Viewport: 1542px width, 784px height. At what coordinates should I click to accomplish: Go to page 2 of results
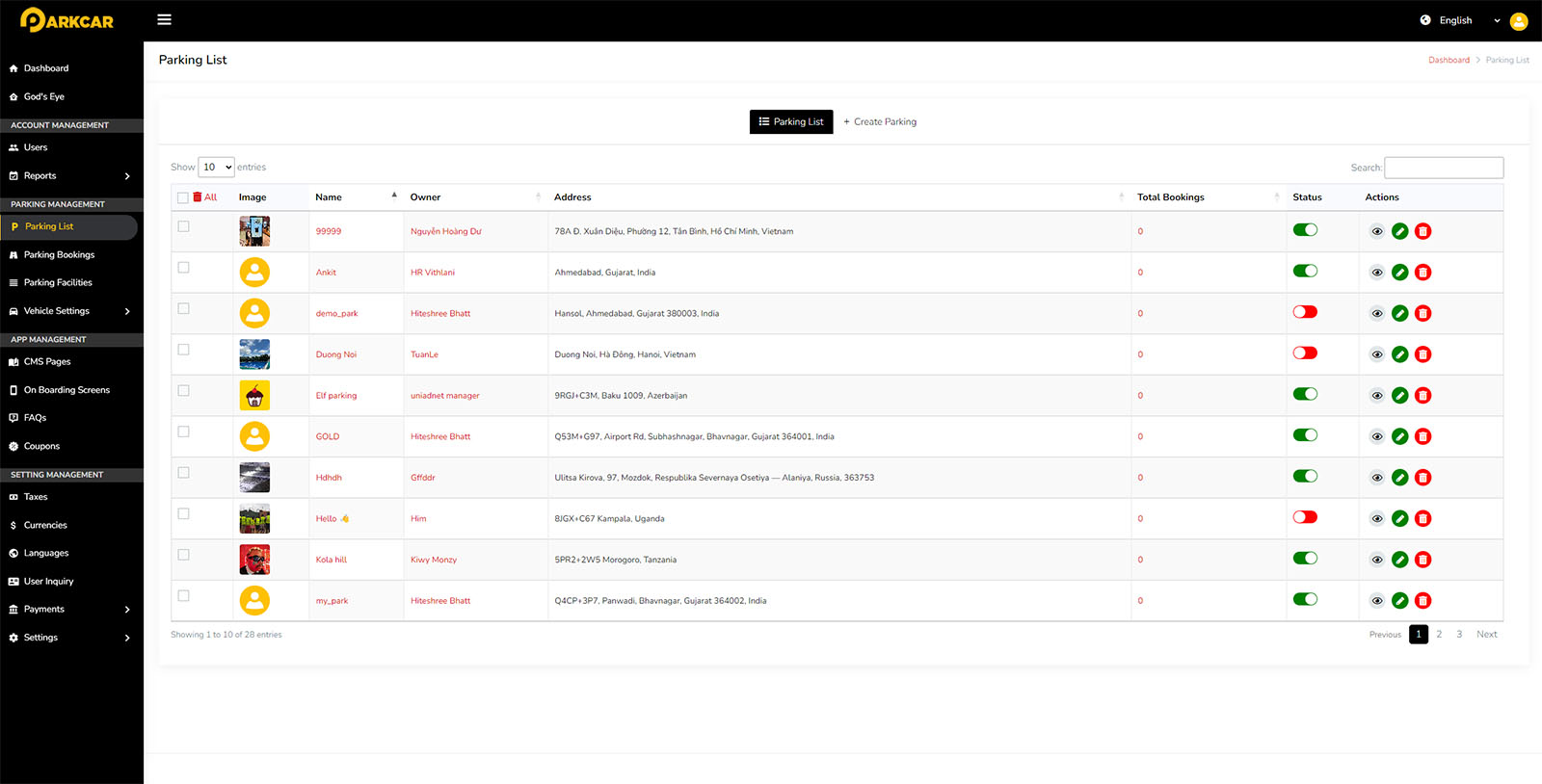coord(1439,634)
